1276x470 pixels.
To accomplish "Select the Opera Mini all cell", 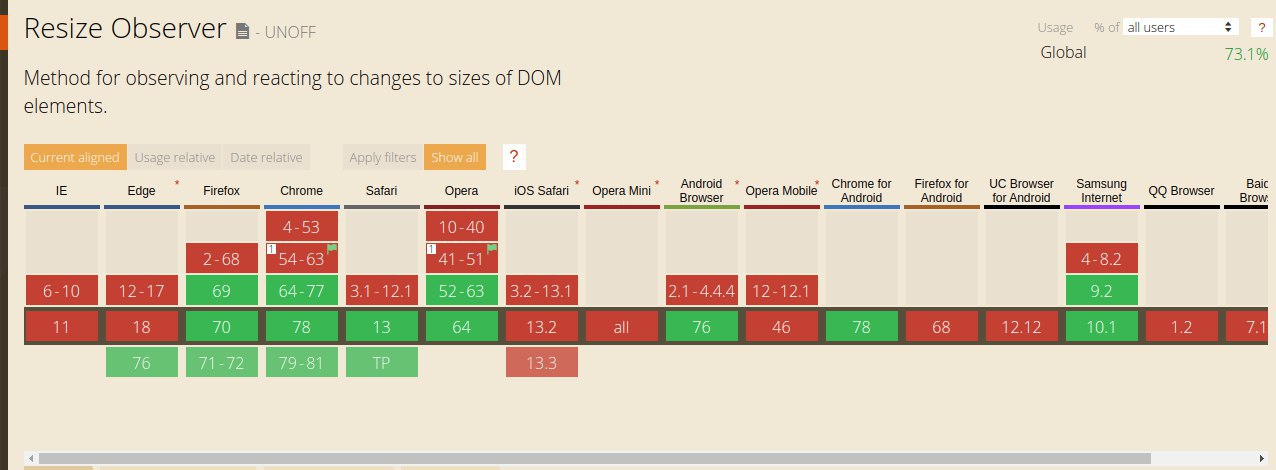I will (622, 326).
